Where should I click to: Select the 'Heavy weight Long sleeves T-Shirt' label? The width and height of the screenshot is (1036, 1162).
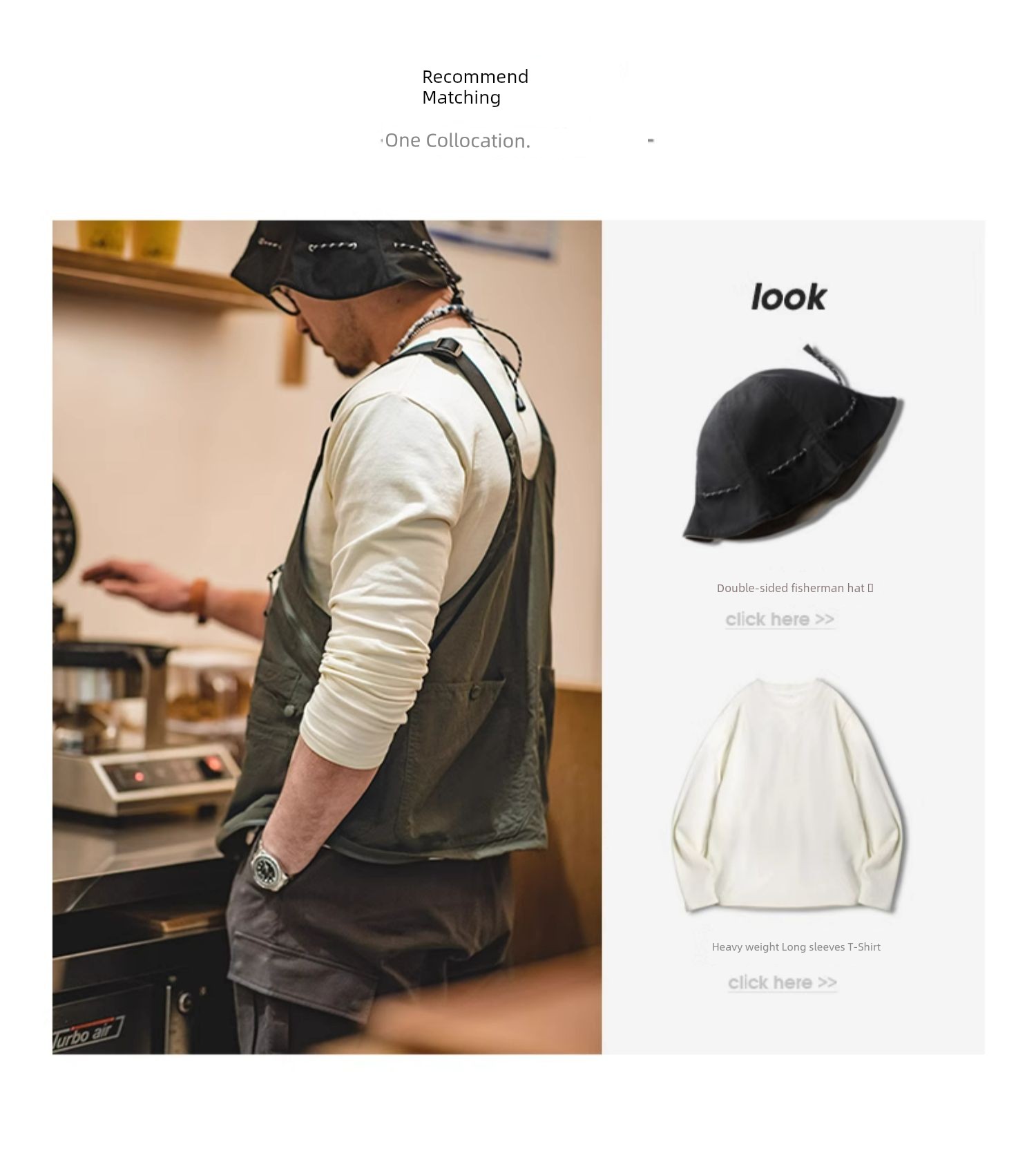(796, 946)
